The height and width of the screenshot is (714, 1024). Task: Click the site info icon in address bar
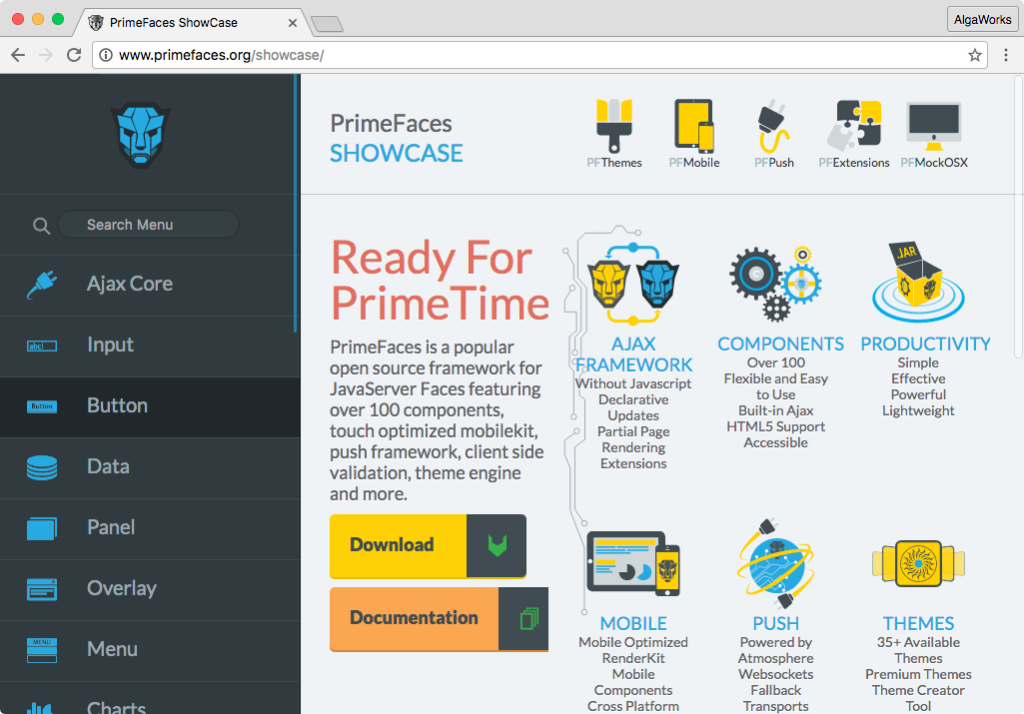click(x=105, y=55)
